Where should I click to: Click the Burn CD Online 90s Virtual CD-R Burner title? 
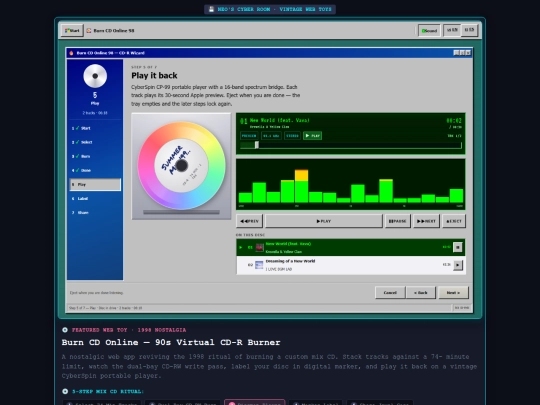tap(171, 342)
